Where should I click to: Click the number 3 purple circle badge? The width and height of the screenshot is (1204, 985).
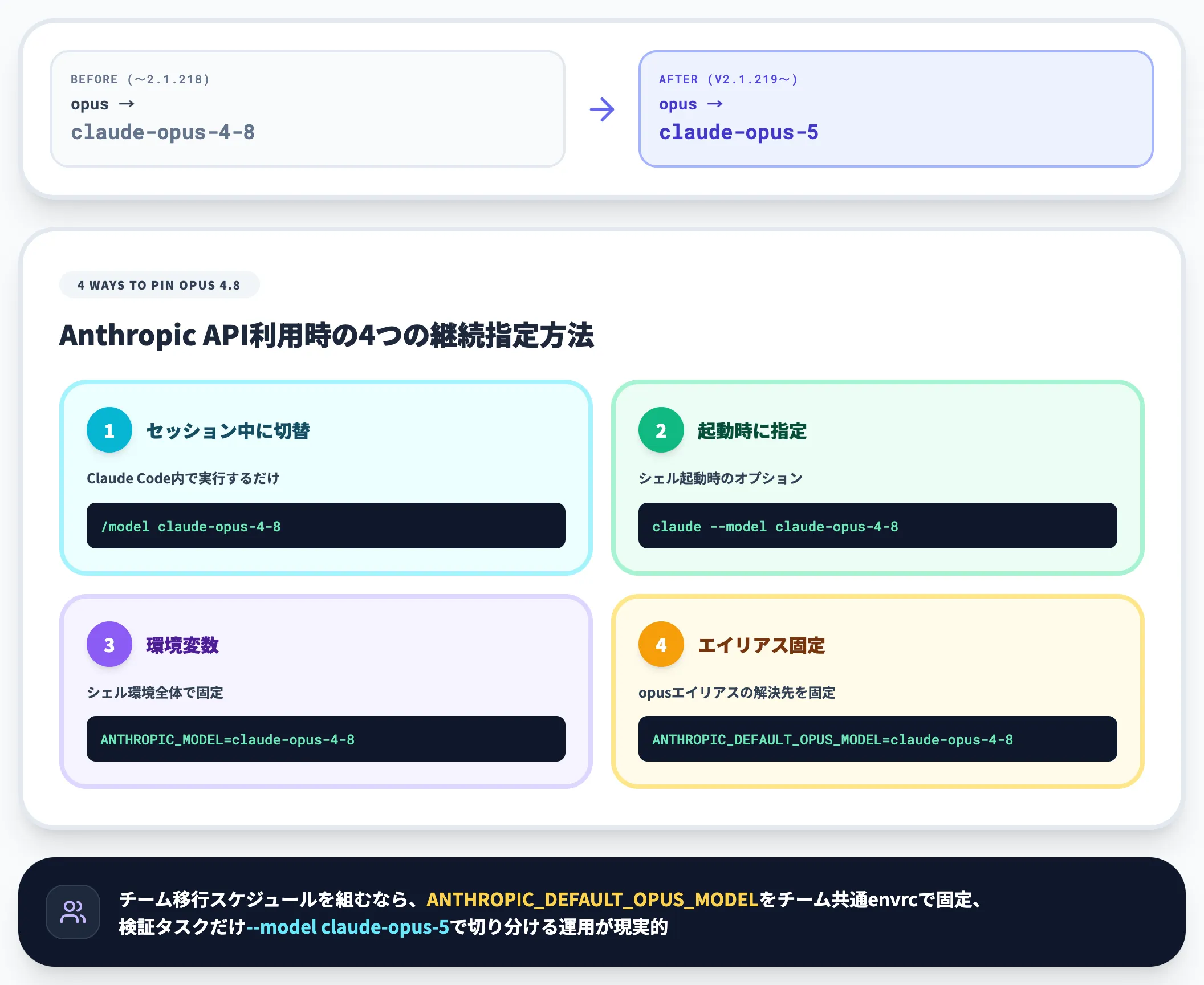[x=109, y=644]
